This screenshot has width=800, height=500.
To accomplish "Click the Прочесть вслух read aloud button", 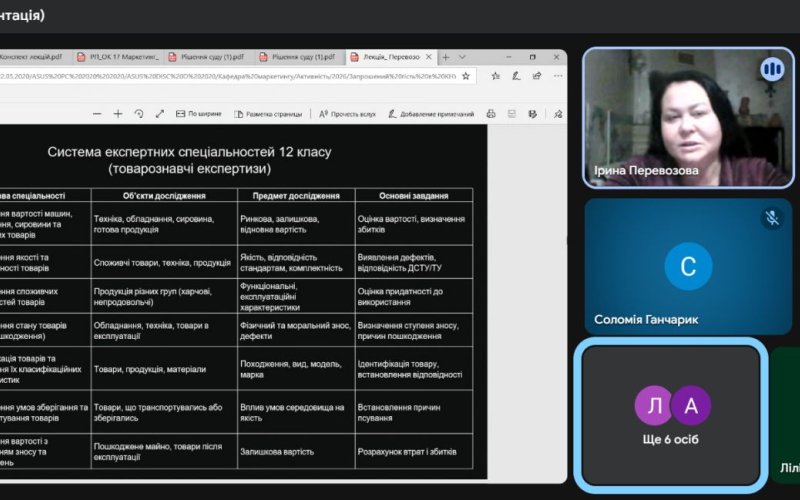I will (x=347, y=114).
